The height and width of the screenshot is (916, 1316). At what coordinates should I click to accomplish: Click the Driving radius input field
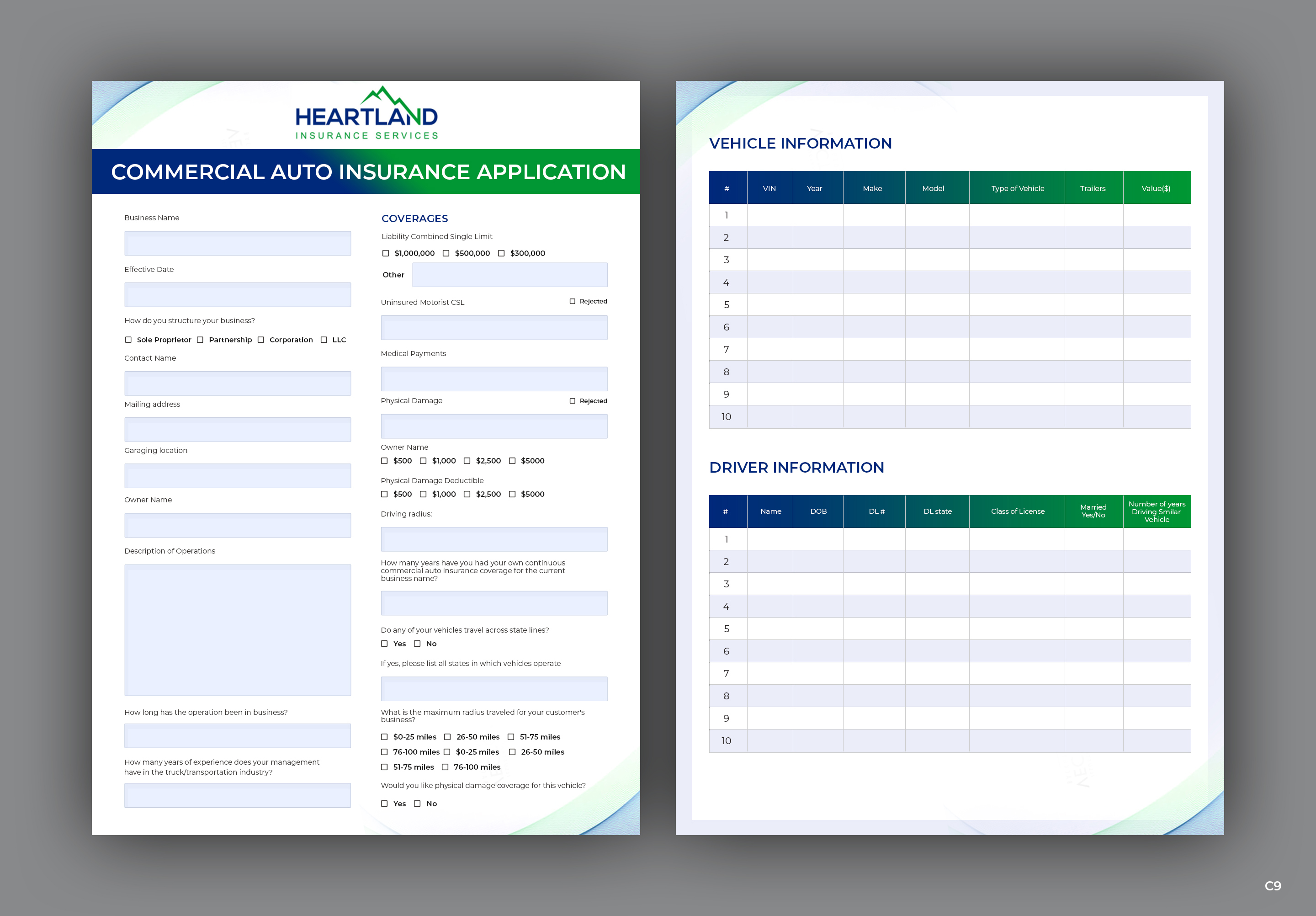pos(493,539)
